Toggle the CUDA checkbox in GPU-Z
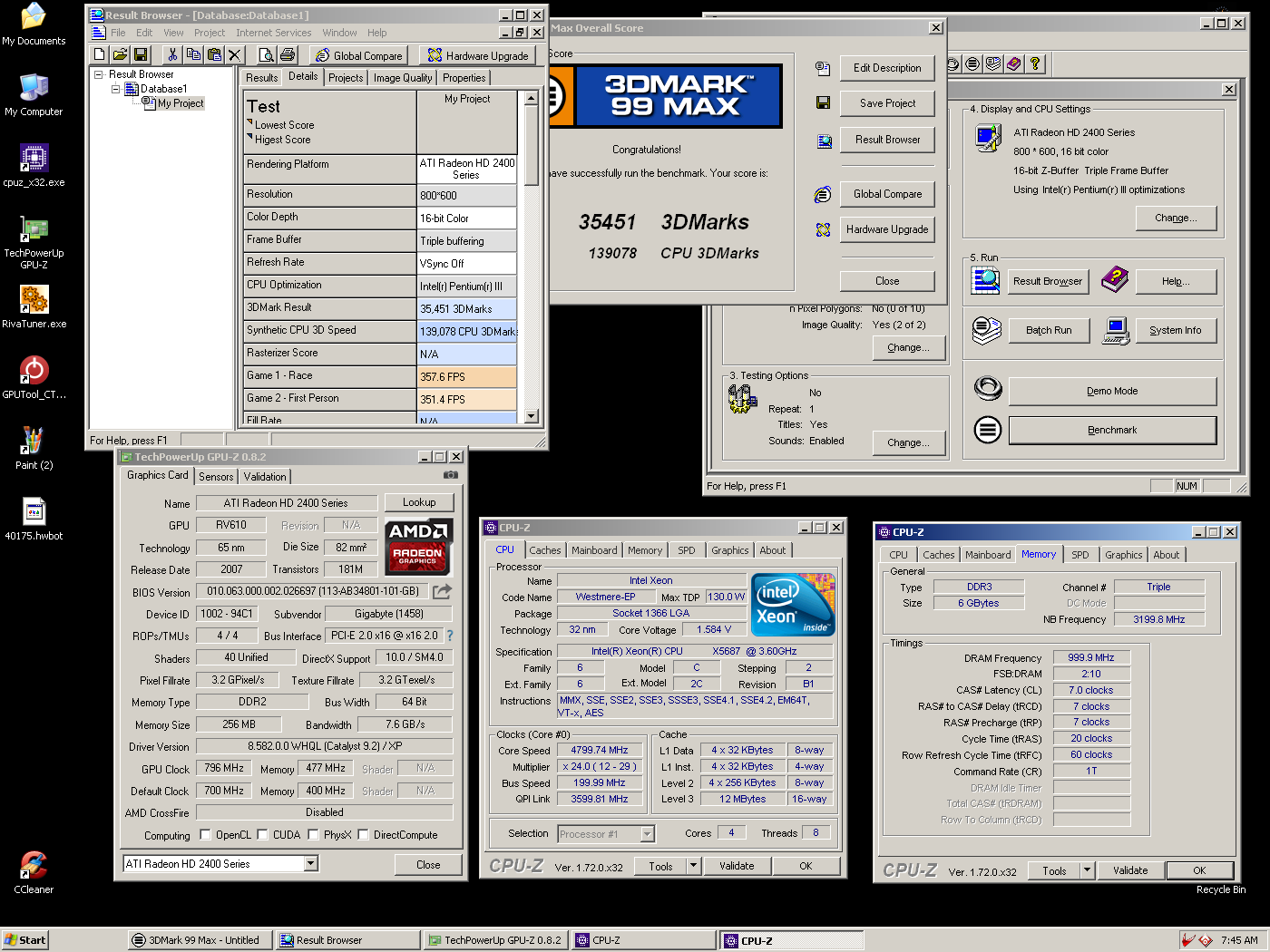Screen dimensions: 1270x952 click(x=263, y=835)
